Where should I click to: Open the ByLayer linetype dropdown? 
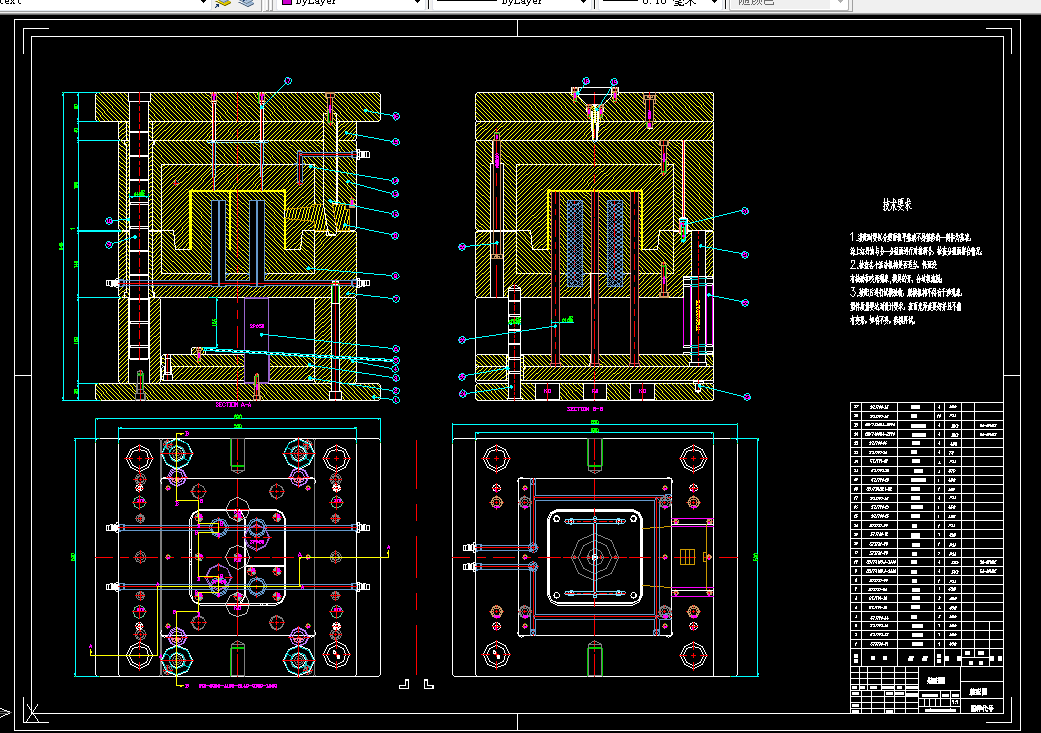click(583, 3)
